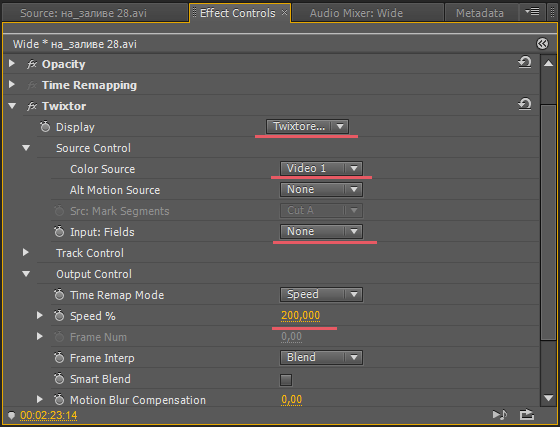Click the play audio toggle icon

[x=500, y=415]
